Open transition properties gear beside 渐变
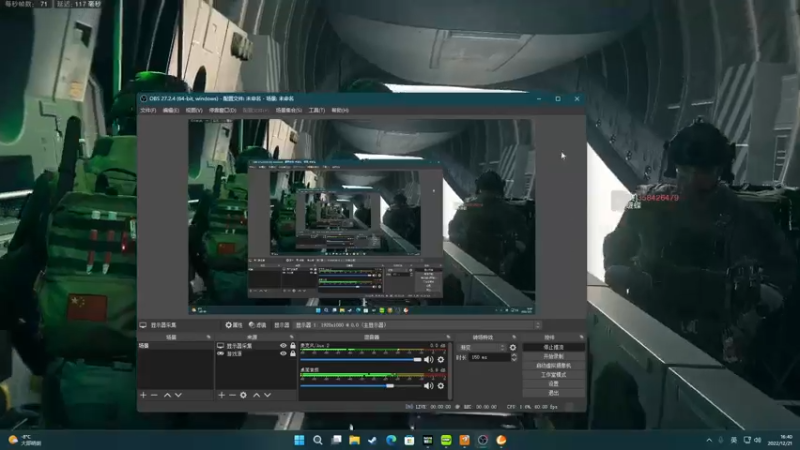The width and height of the screenshot is (800, 450). (x=513, y=347)
